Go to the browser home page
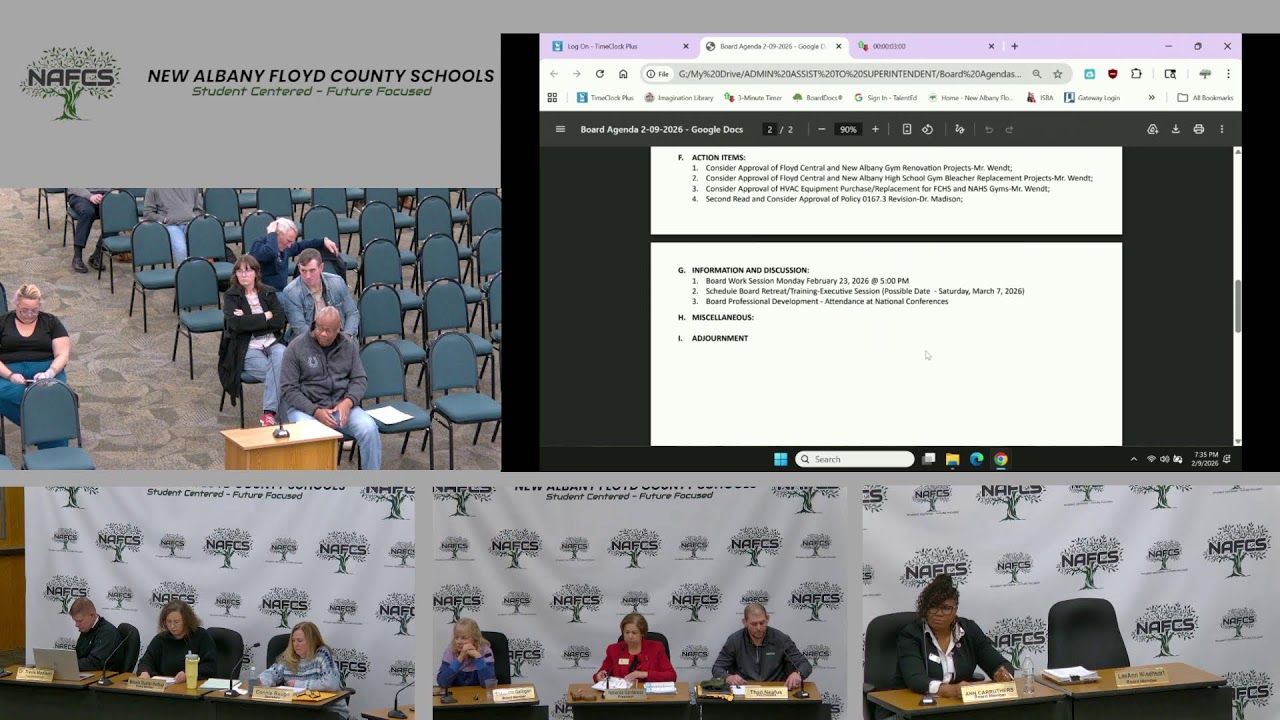Image resolution: width=1280 pixels, height=720 pixels. coord(623,74)
